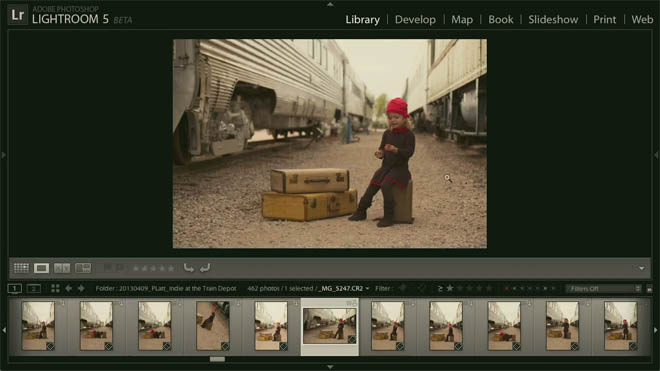Rotate photo clockwise
This screenshot has width=660, height=371.
(x=205, y=268)
